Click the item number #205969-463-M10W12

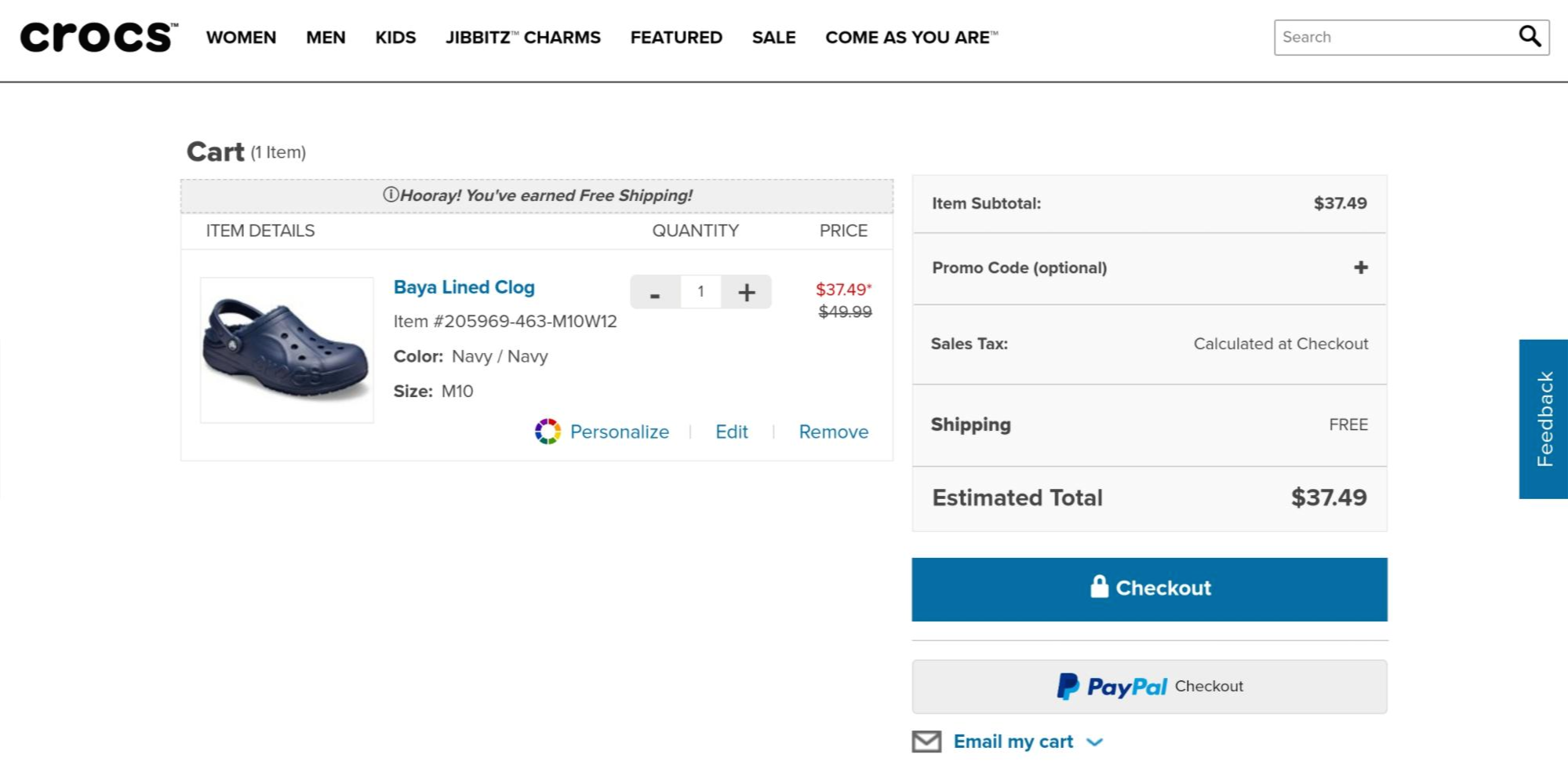[505, 322]
